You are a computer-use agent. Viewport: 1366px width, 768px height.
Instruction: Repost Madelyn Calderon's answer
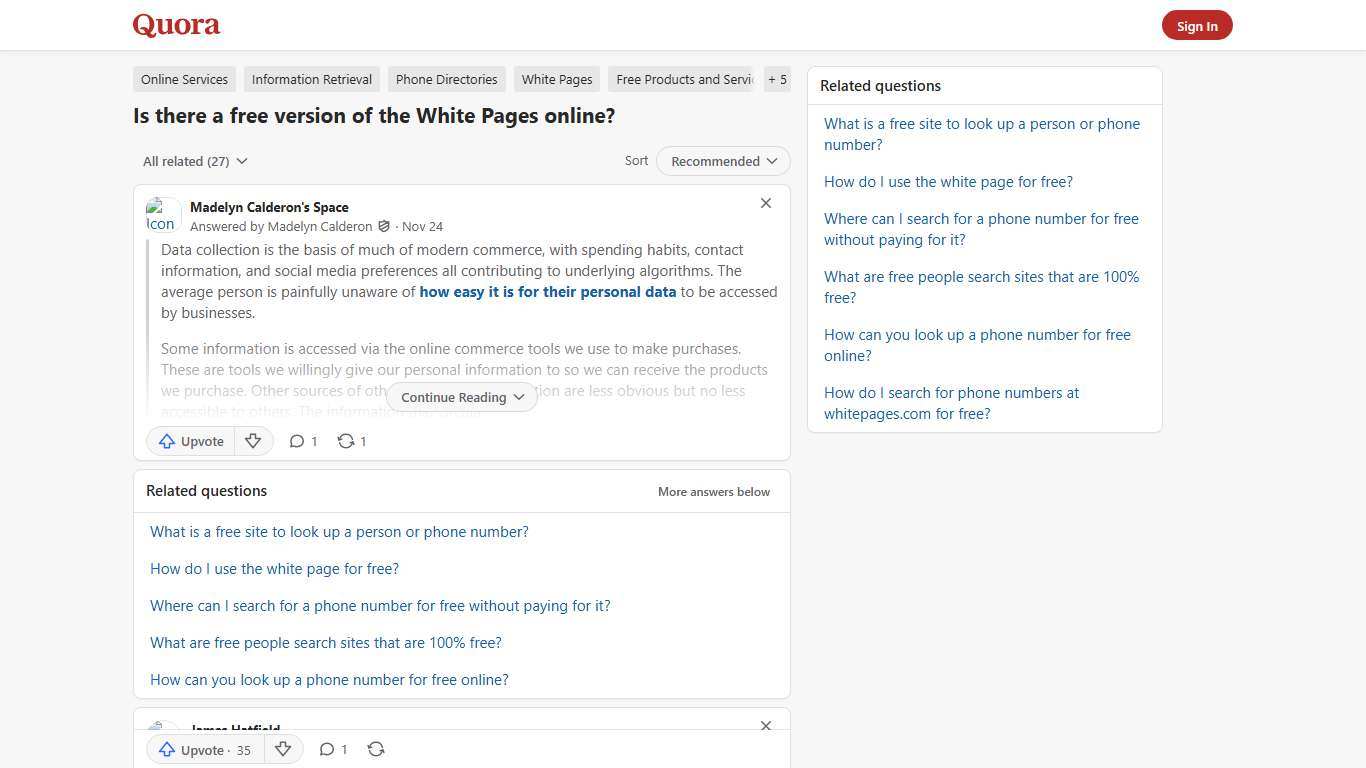coord(350,441)
